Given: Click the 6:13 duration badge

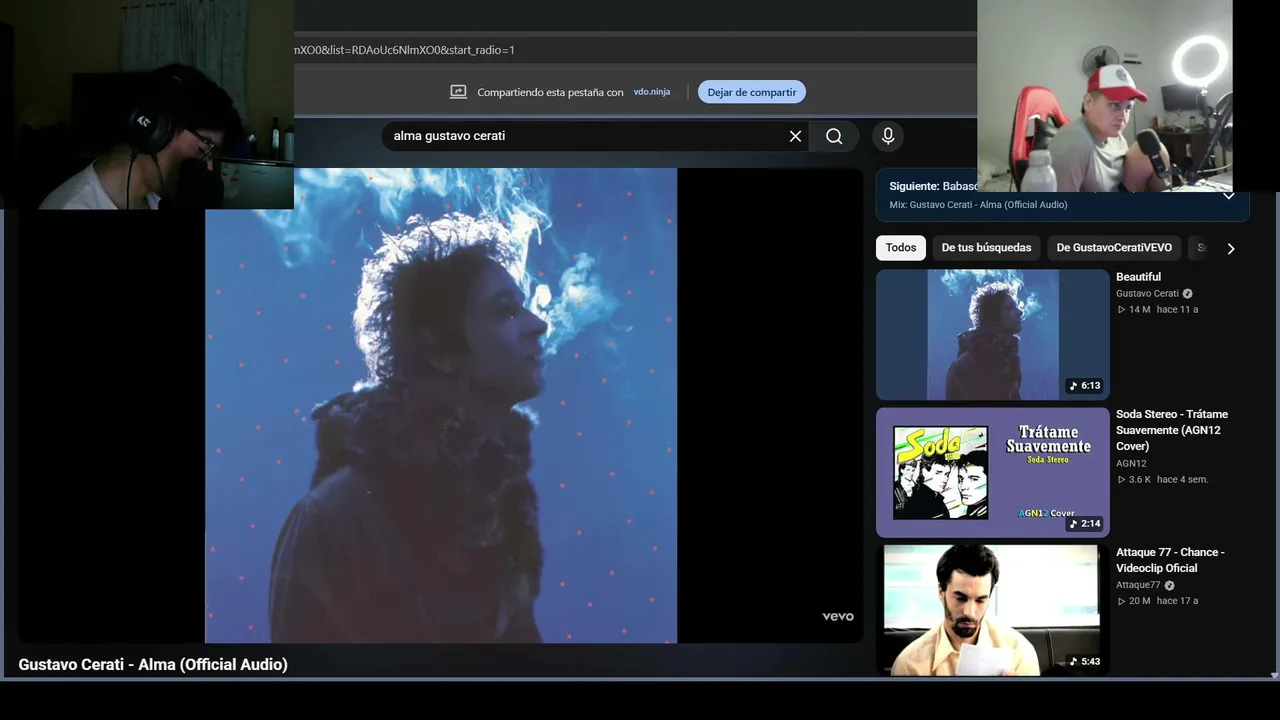Looking at the screenshot, I should tap(1084, 386).
